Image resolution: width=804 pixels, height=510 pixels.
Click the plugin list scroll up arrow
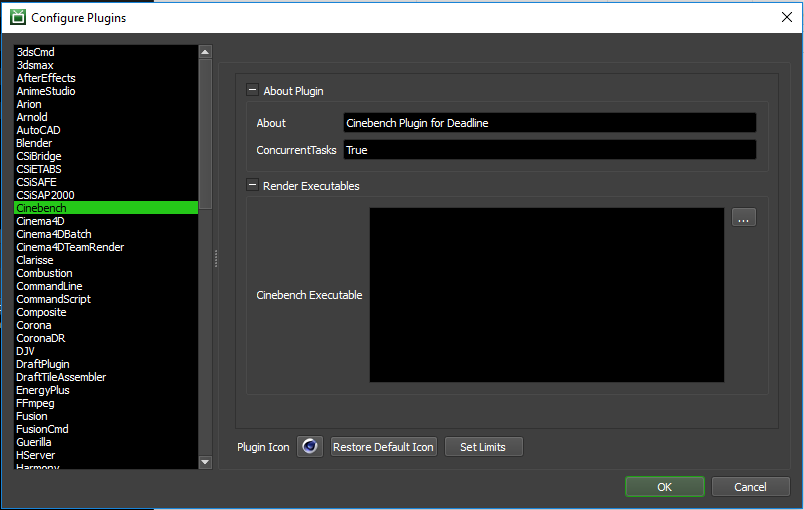(205, 52)
